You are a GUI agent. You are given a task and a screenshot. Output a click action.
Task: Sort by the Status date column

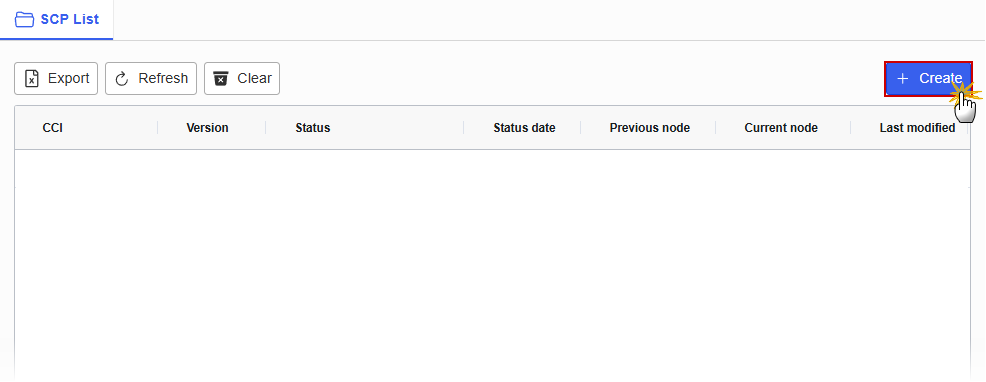pos(524,128)
